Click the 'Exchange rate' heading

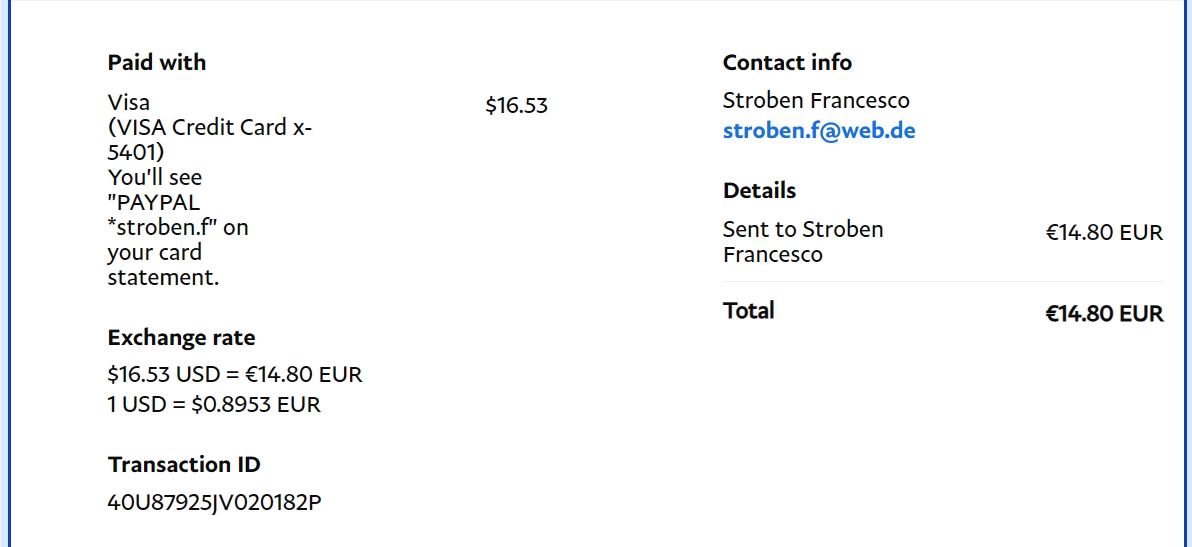(x=181, y=337)
